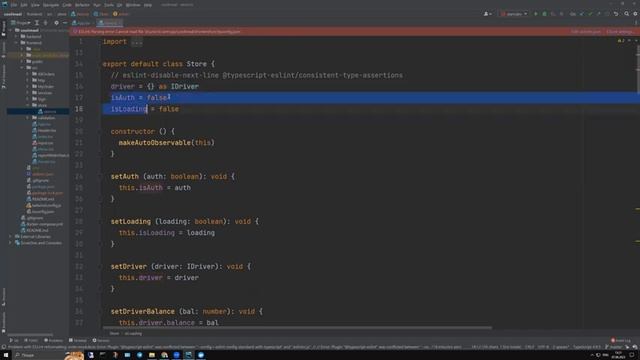The image size is (640, 360).
Task: Select tsconfig.json in project tree
Action: (40, 212)
